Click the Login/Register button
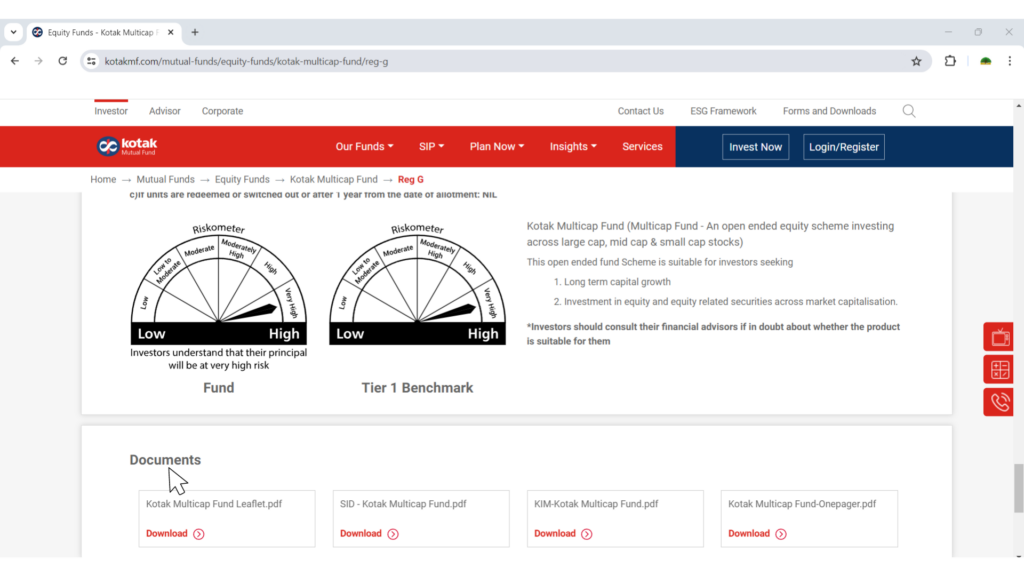 click(x=844, y=147)
